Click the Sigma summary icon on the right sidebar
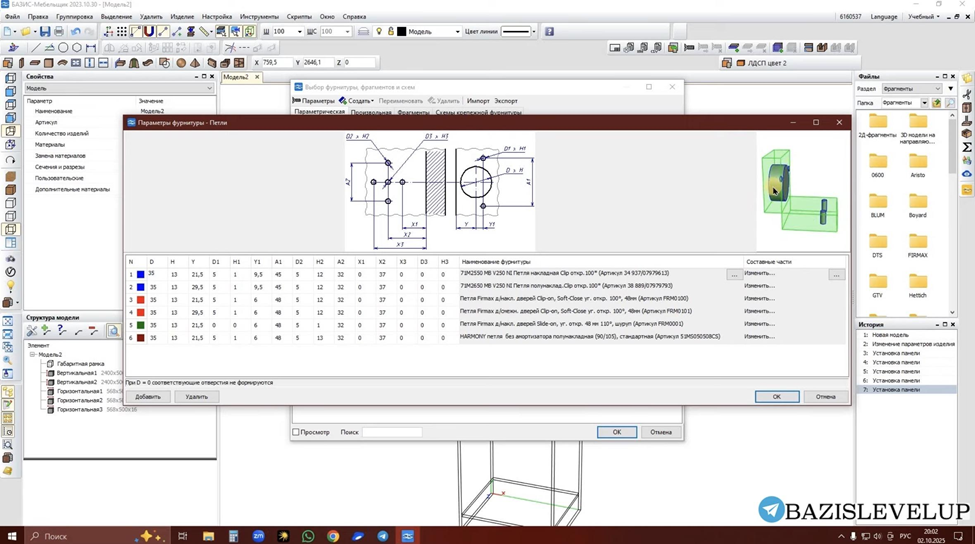The image size is (975, 544). pos(967,147)
